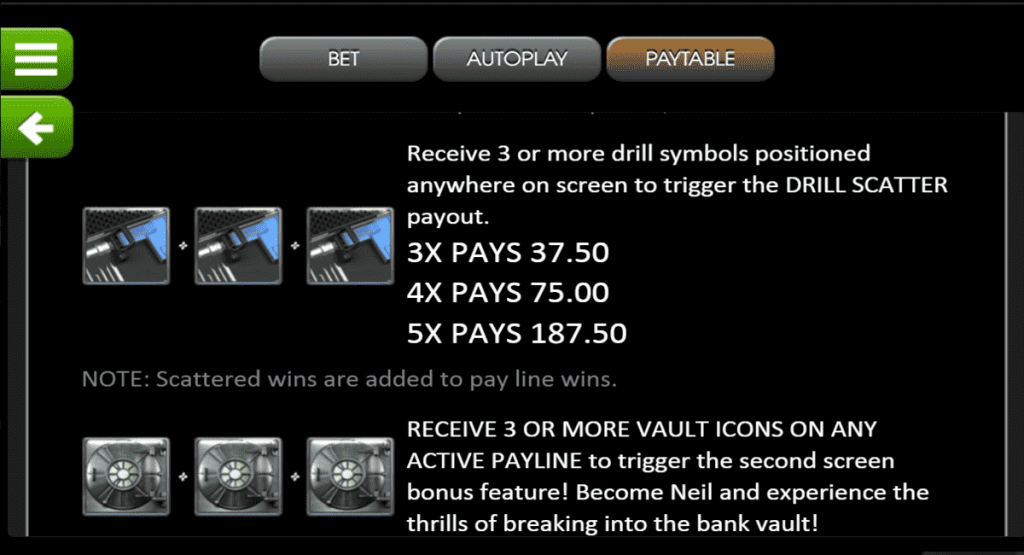Switch to the BET tab

coord(344,59)
